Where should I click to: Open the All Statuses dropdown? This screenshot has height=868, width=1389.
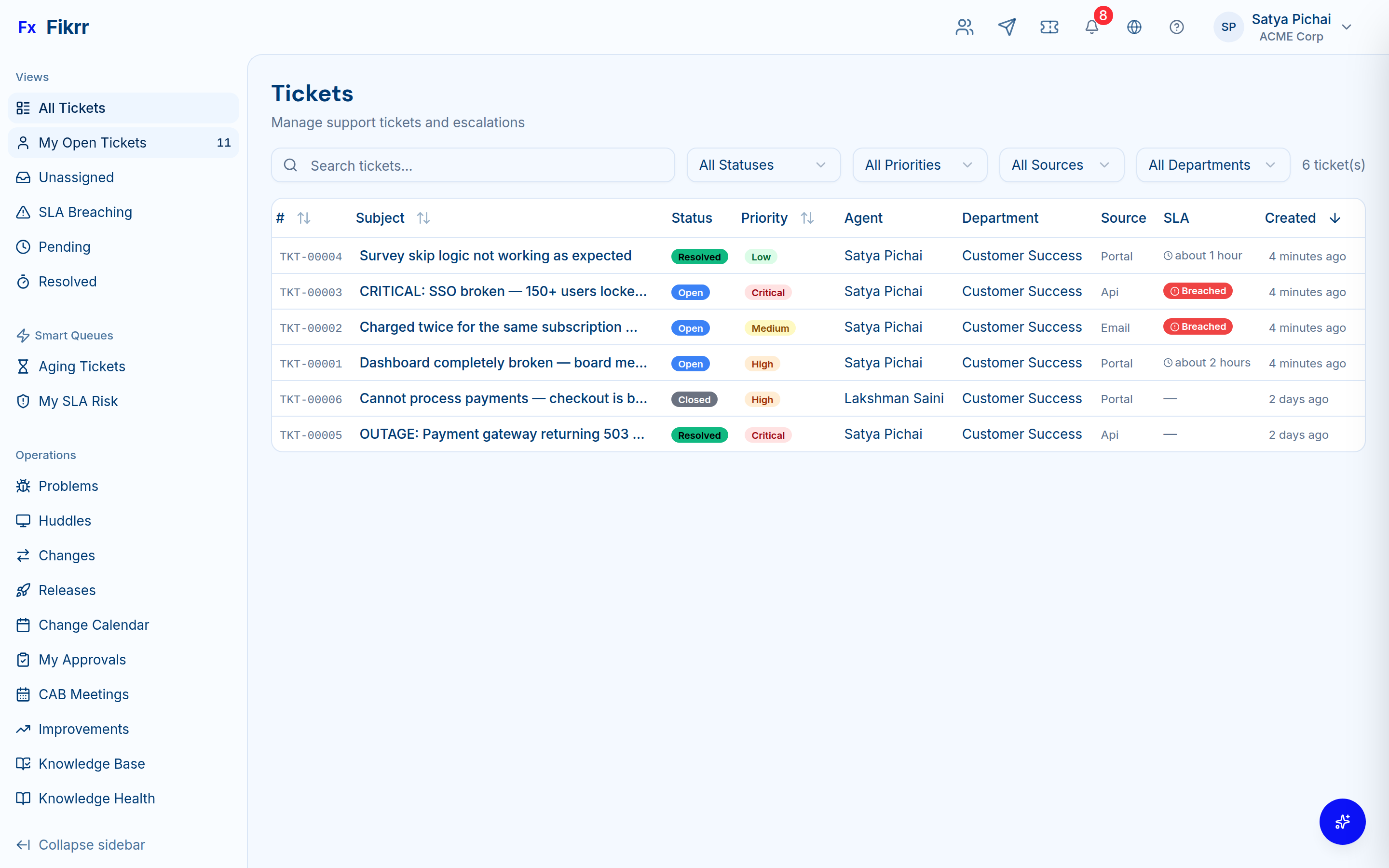(x=763, y=165)
